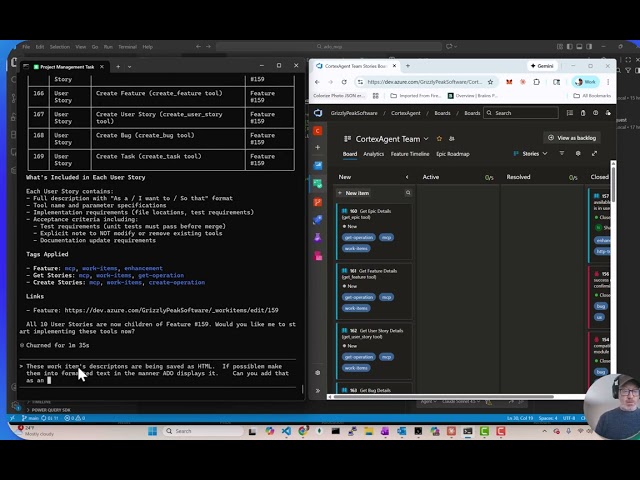This screenshot has width=640, height=480.
Task: Favorite the CortexAgent Team board star
Action: tap(439, 139)
